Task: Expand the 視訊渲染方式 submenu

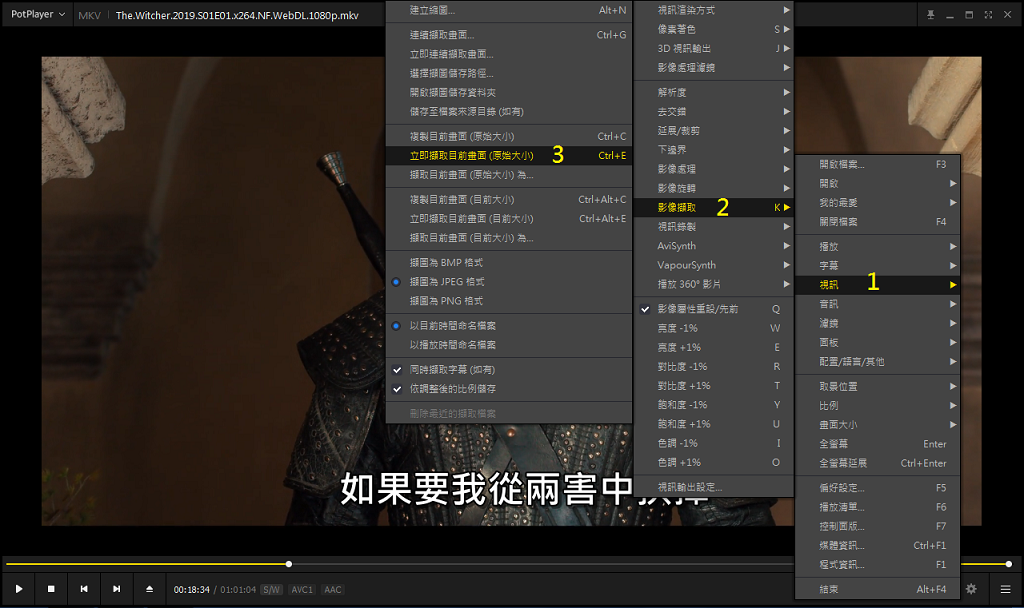Action: coord(714,10)
